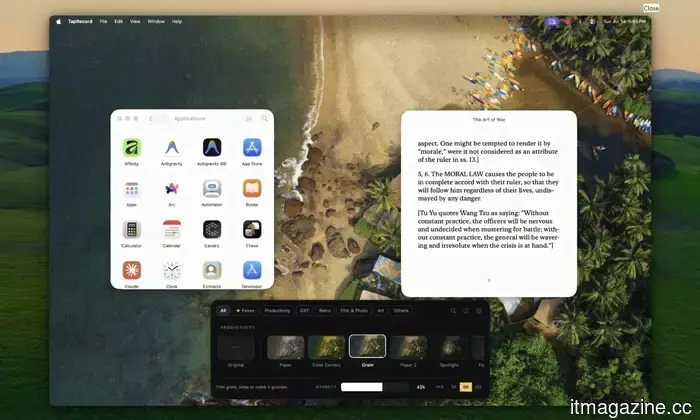Click the search icon in the filter panel

[453, 311]
